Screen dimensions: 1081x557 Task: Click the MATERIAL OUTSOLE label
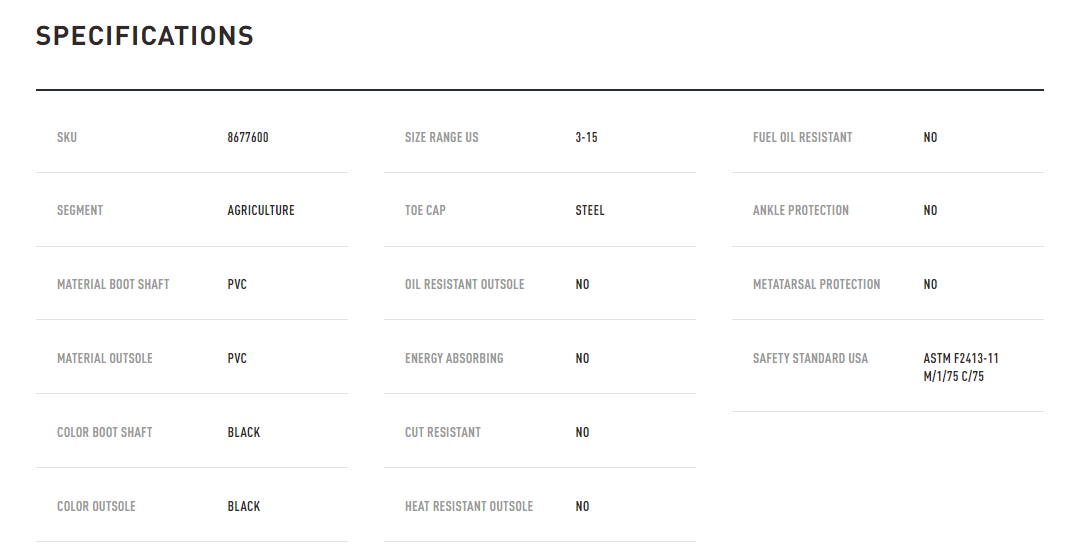[x=105, y=358]
